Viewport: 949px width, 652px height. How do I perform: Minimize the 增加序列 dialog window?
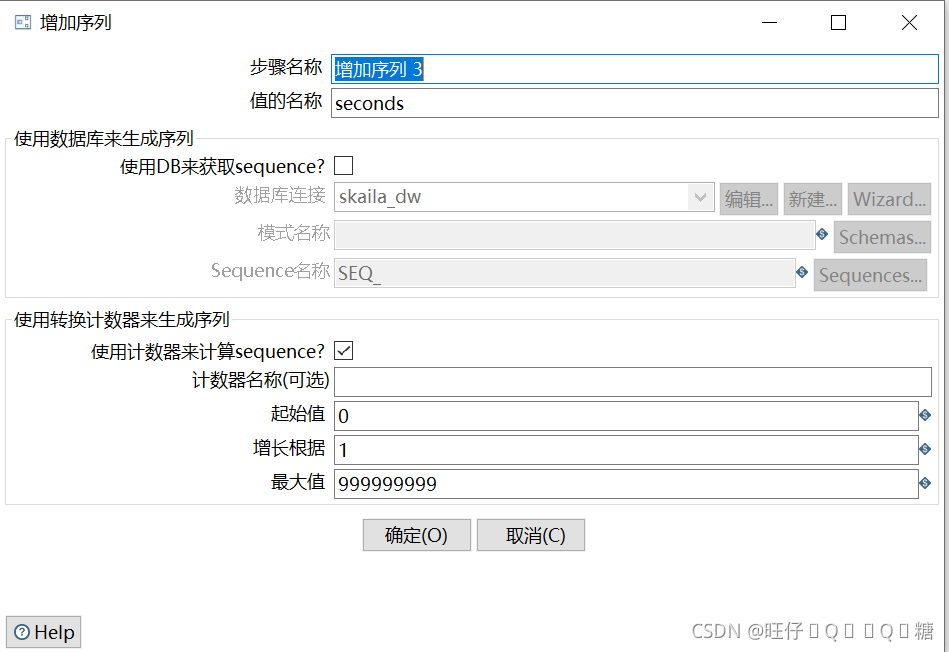point(769,23)
